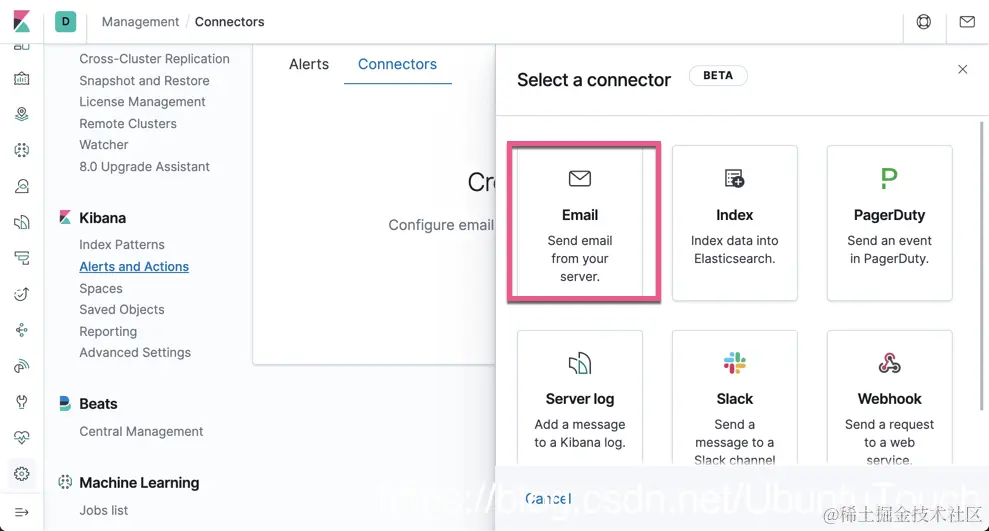
Task: Open Remote Clusters page
Action: tap(128, 124)
